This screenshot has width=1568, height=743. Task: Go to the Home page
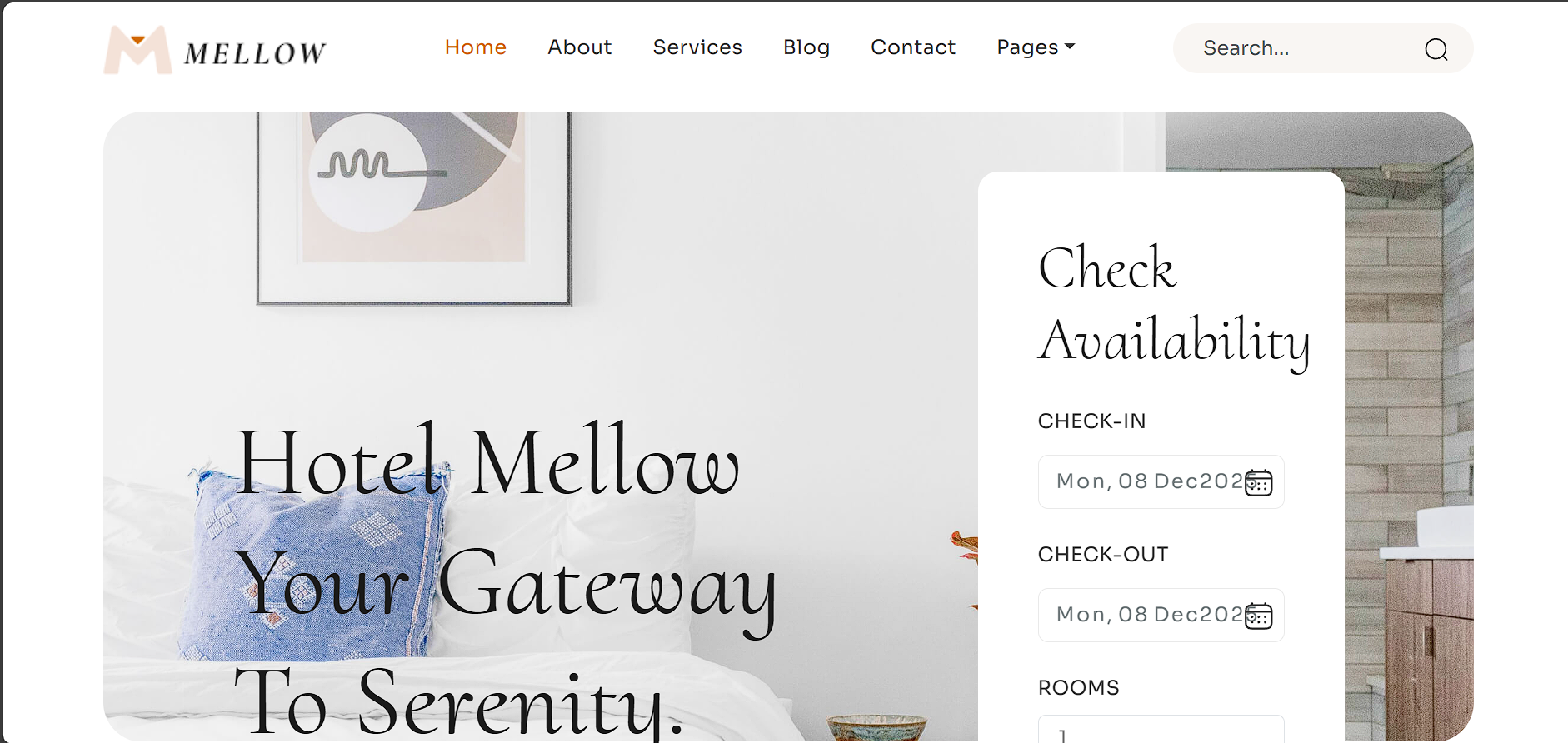pos(476,47)
